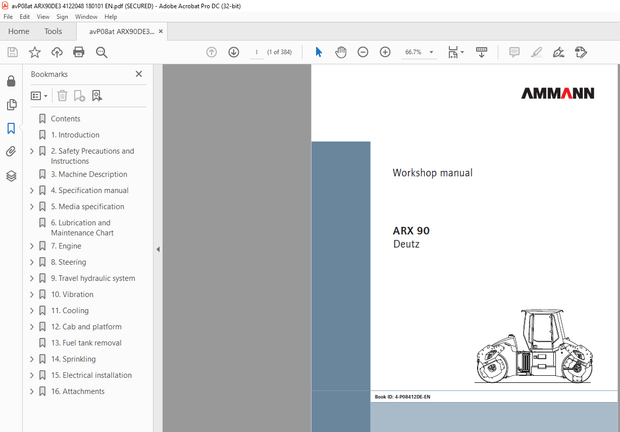
Task: Expand 11. Cooling bookmark
Action: click(x=32, y=311)
